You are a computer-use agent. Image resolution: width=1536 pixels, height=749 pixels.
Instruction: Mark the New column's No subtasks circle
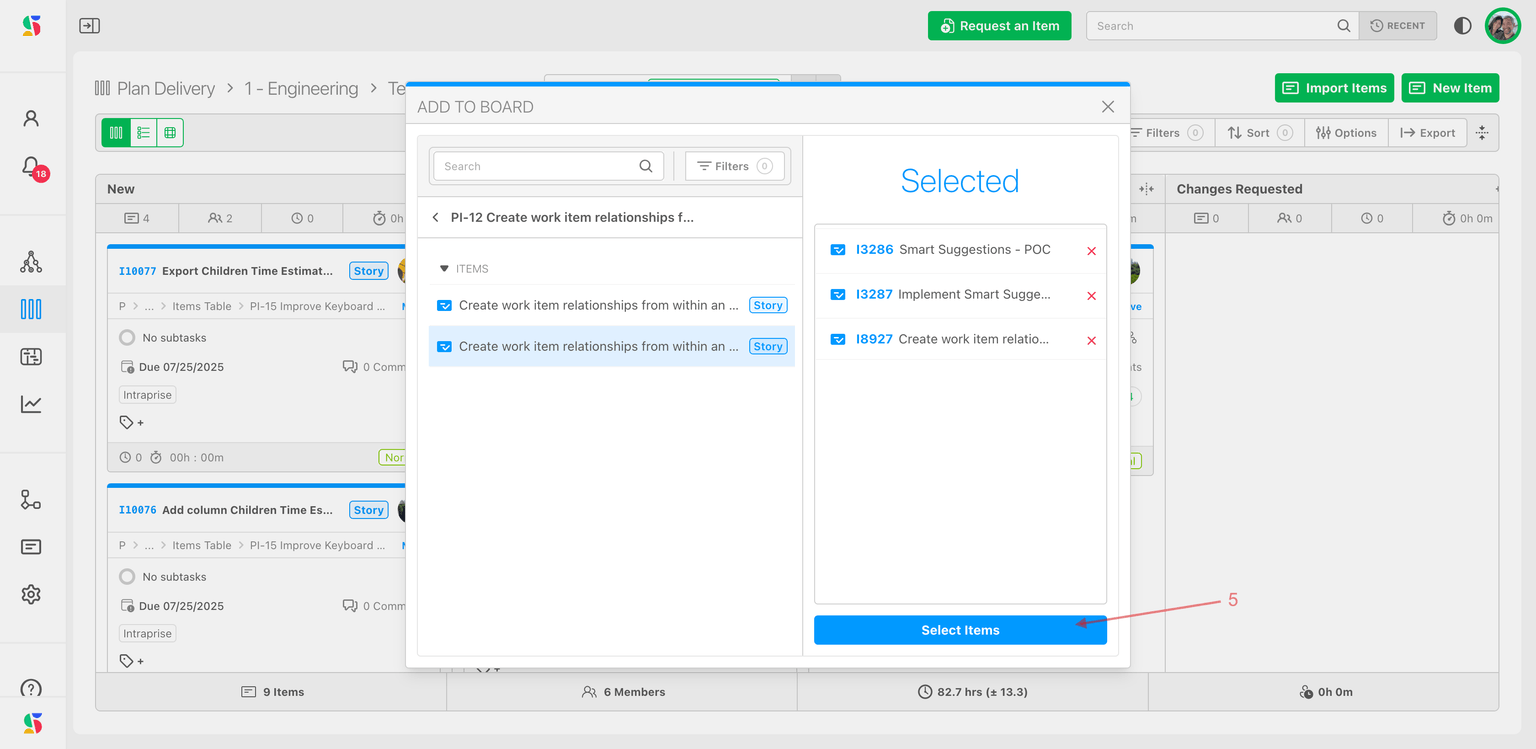pos(127,338)
